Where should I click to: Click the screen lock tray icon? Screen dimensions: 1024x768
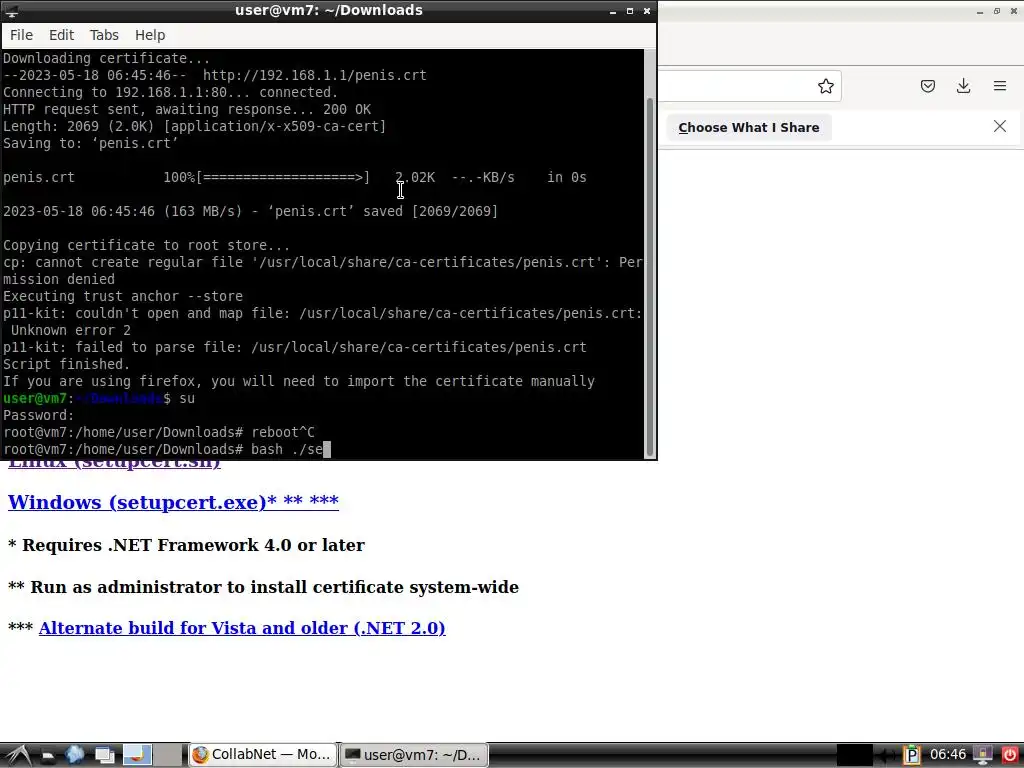(982, 755)
